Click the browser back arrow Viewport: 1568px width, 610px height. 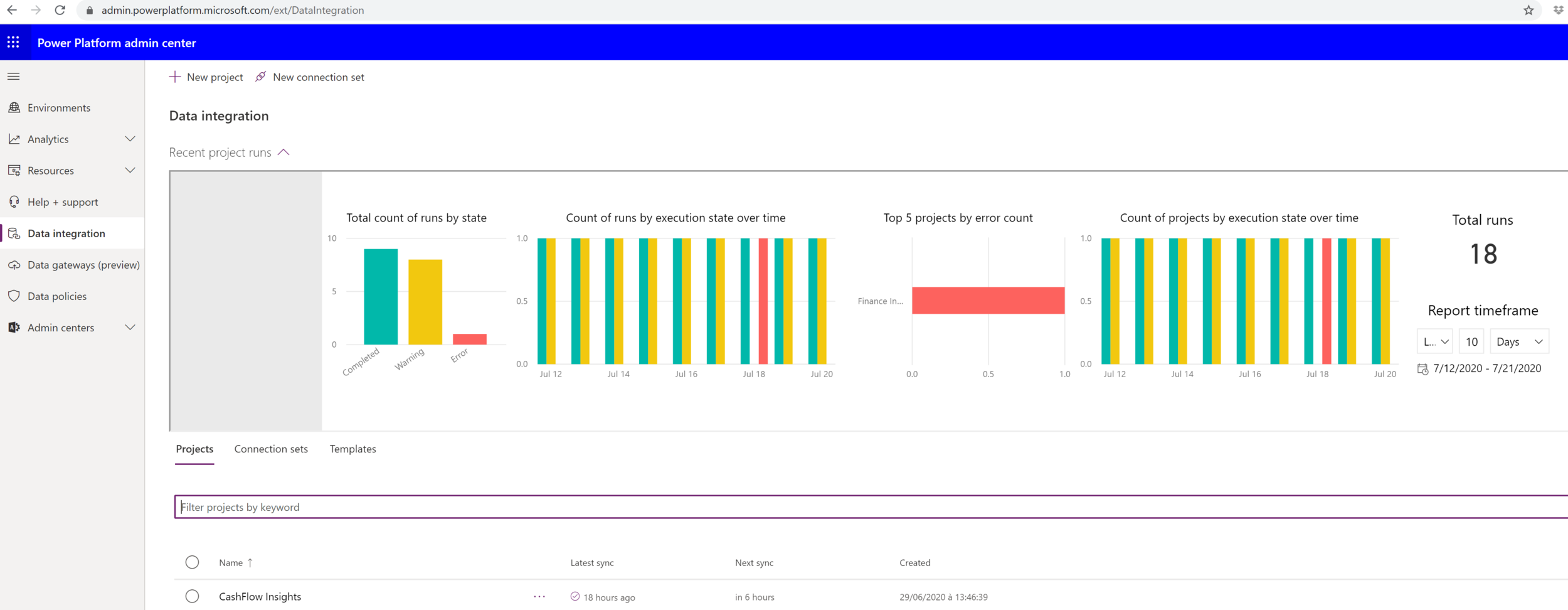click(12, 10)
